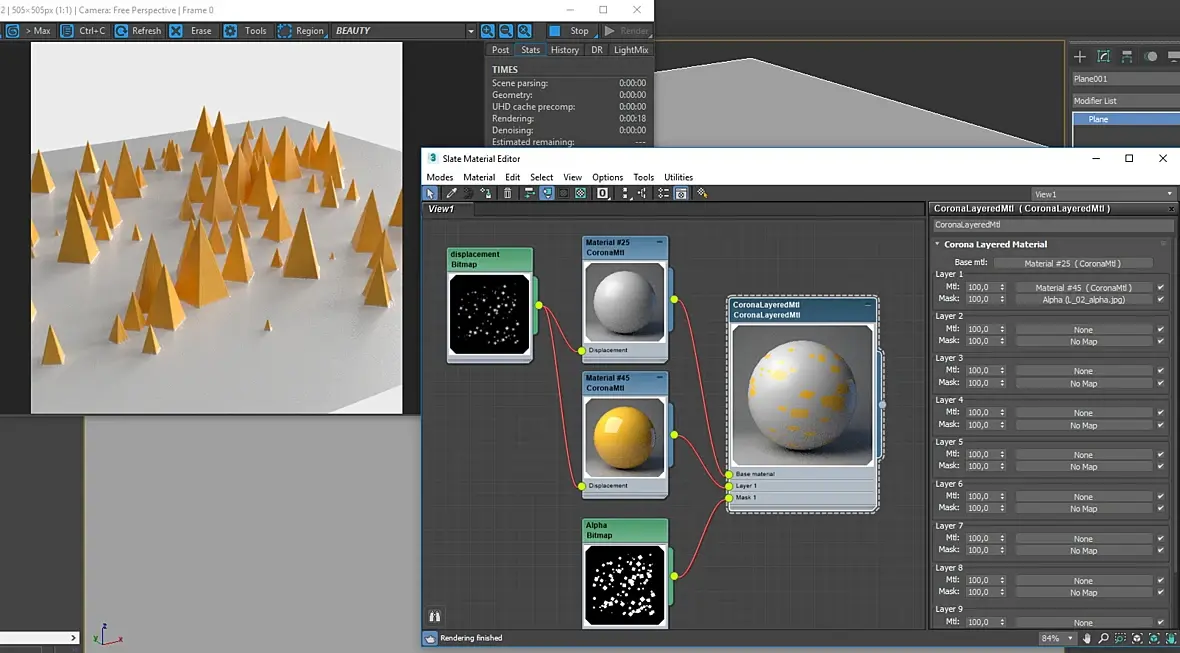Click the zoom in render icon
1180x653 pixels.
point(488,31)
